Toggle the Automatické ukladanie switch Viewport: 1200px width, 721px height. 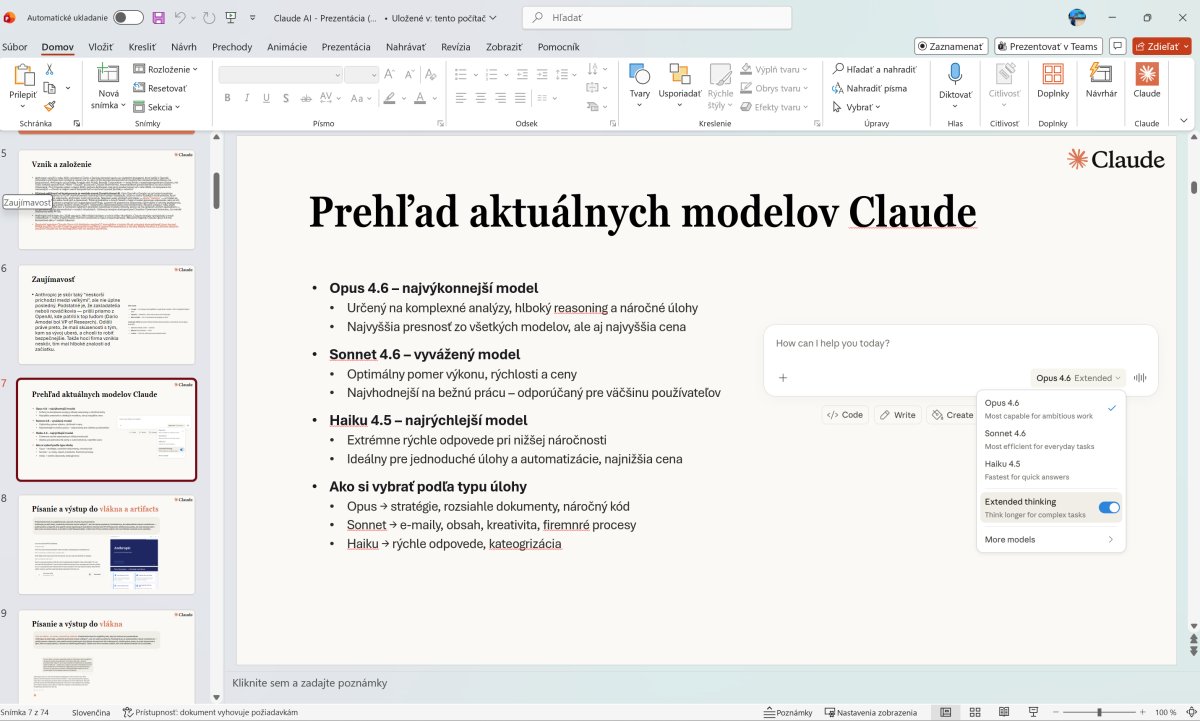pyautogui.click(x=128, y=18)
